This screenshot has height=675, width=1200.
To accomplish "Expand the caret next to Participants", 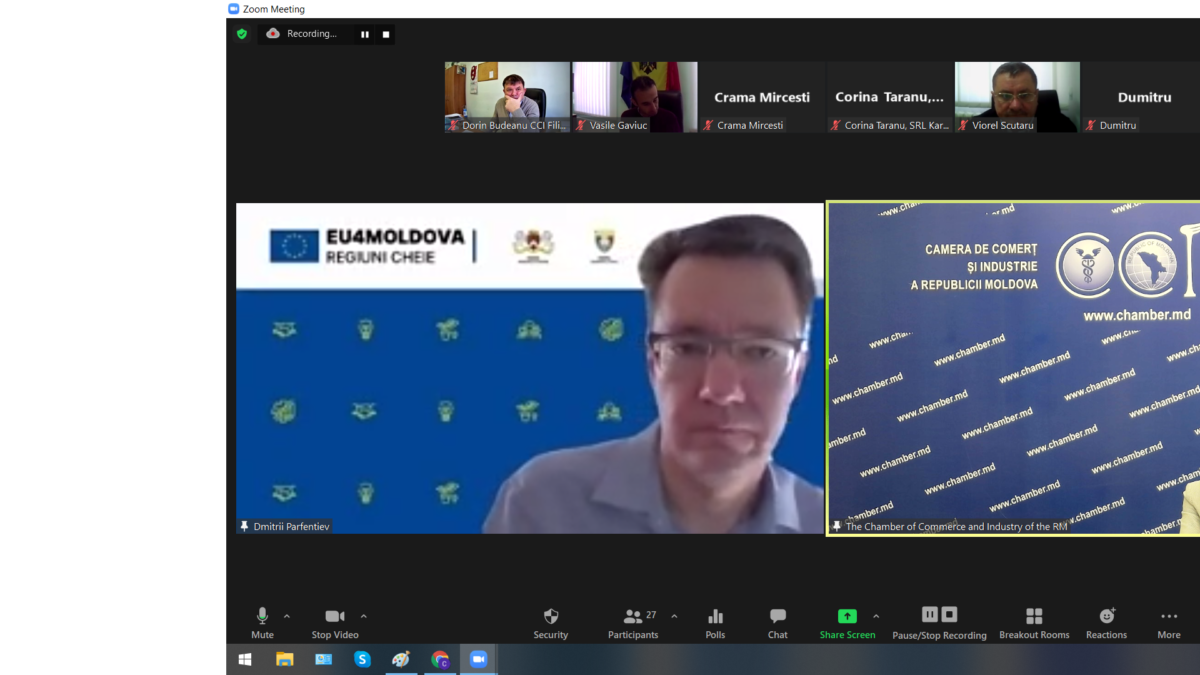I will pyautogui.click(x=674, y=616).
